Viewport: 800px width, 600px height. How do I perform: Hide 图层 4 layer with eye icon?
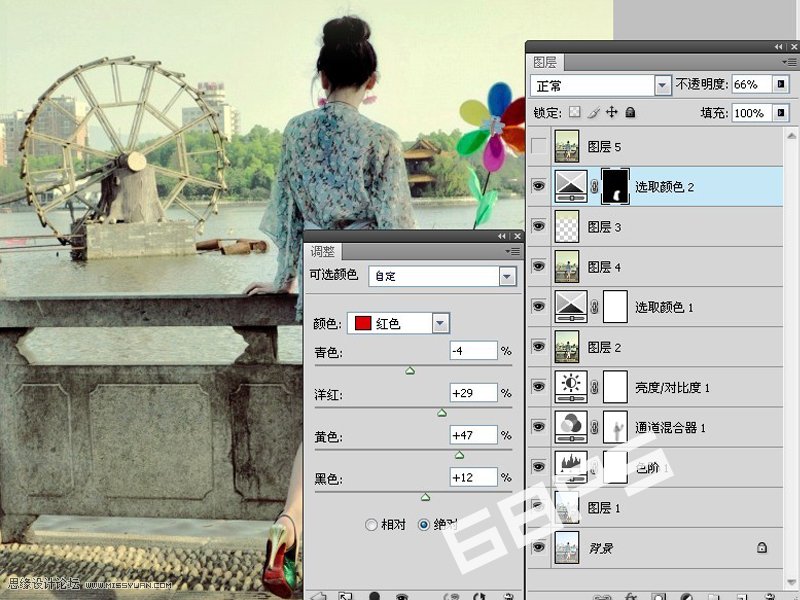click(x=539, y=266)
